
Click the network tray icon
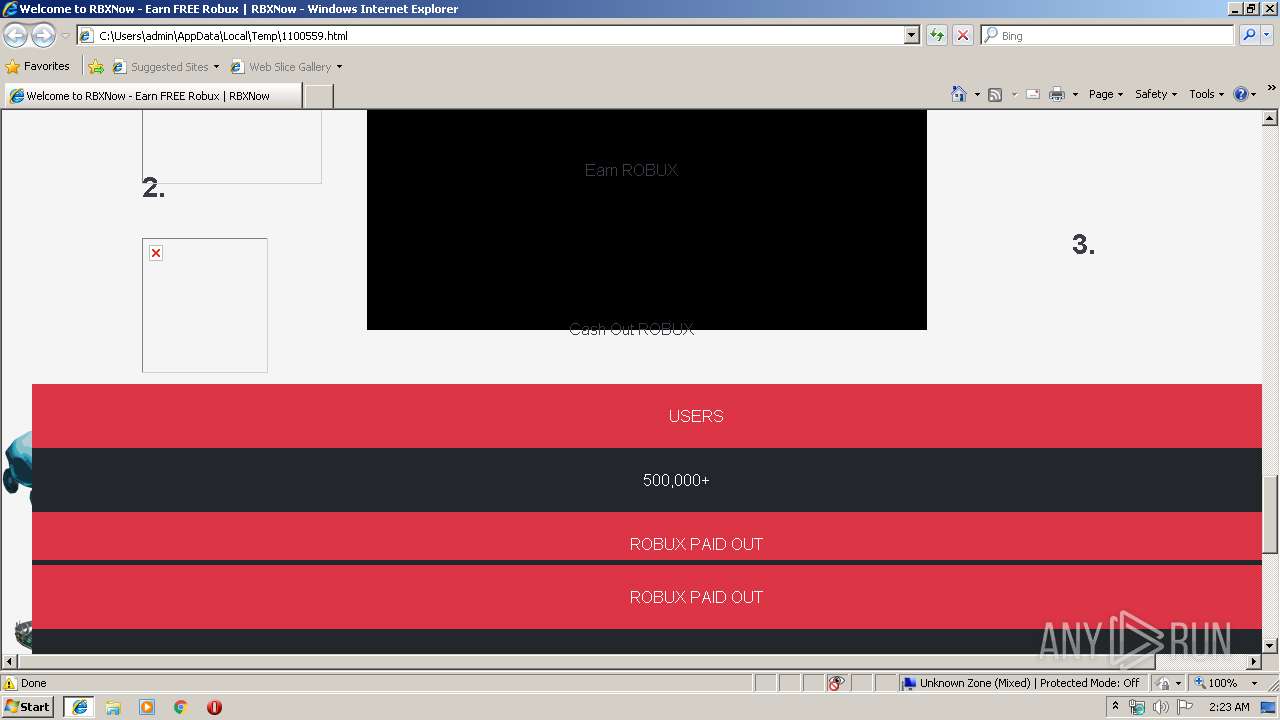tap(1137, 707)
